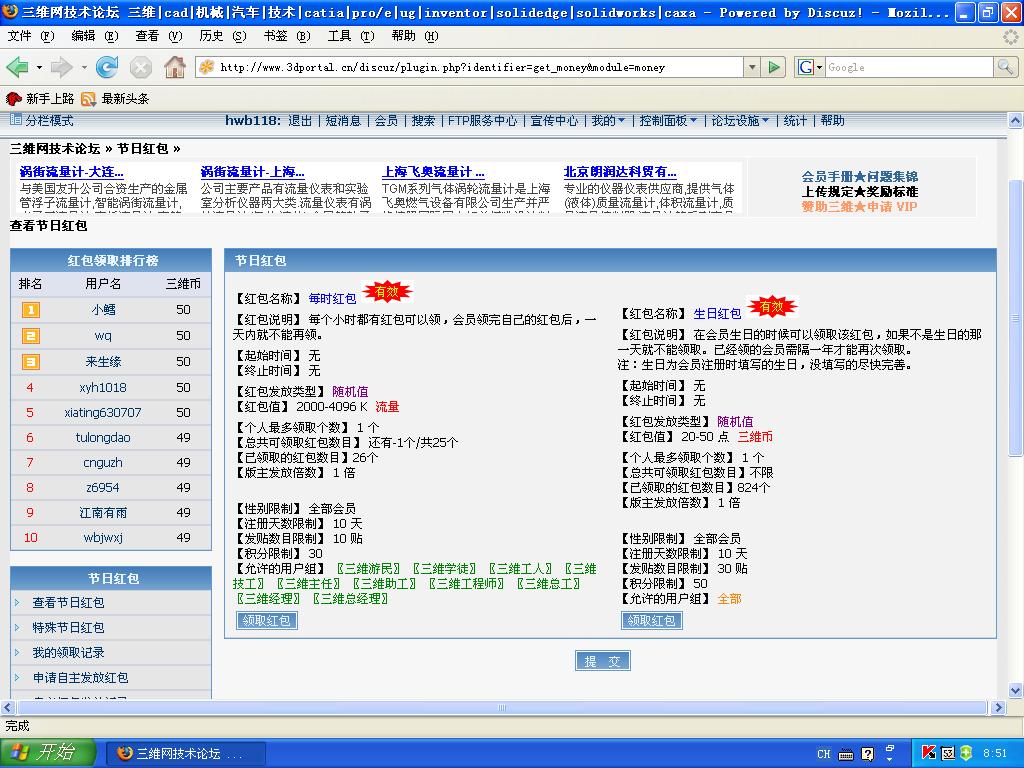Screen dimensions: 1024x768
Task: Click the Stop loading icon
Action: (140, 67)
